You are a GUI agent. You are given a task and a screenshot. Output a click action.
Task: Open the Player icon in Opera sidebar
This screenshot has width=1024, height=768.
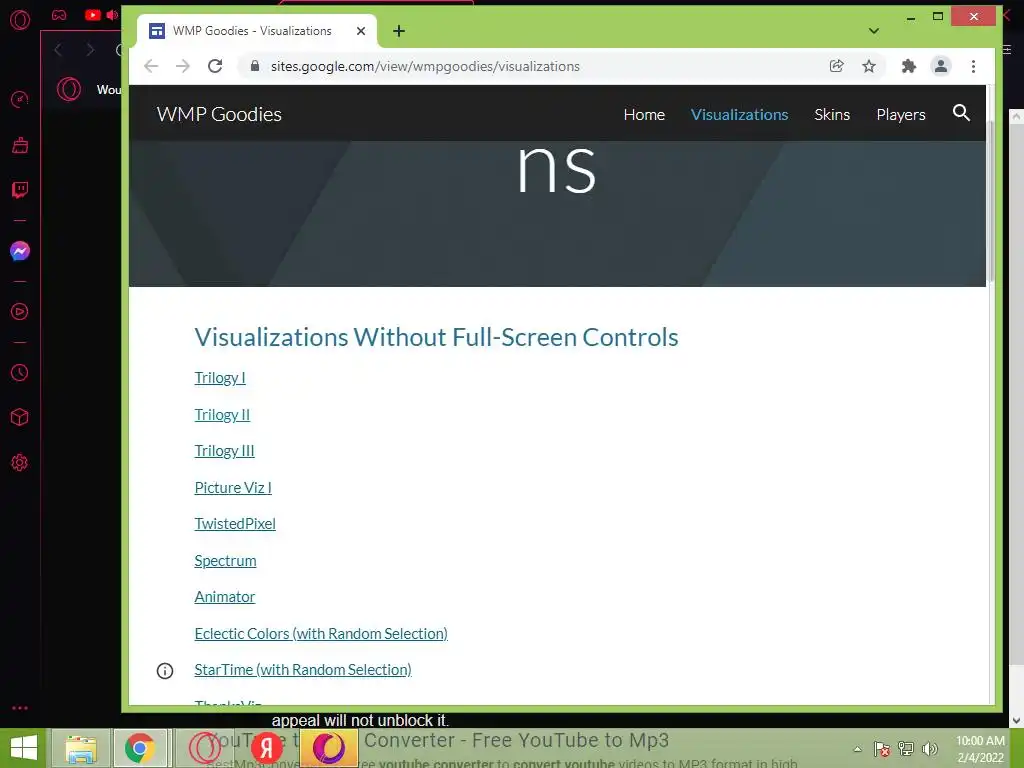pos(20,312)
